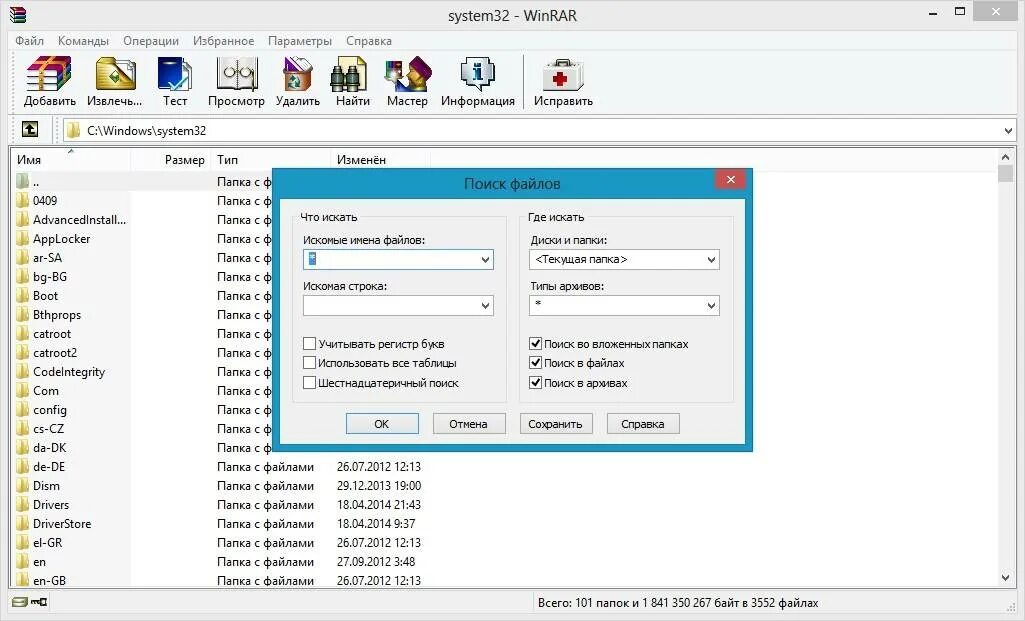Select the en-GB folder icon
This screenshot has width=1025, height=621.
(23, 580)
